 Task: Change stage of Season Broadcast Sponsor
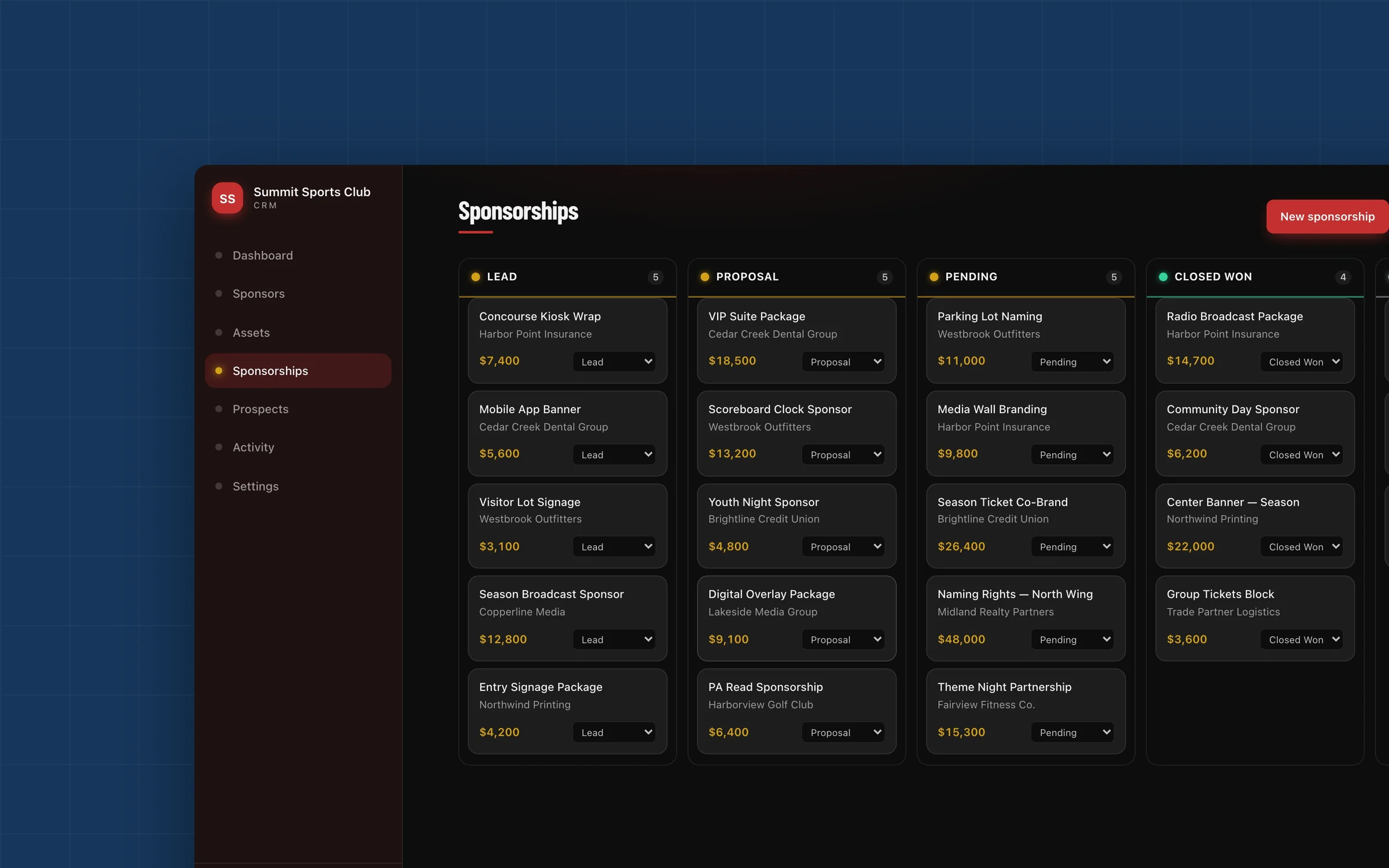[614, 639]
